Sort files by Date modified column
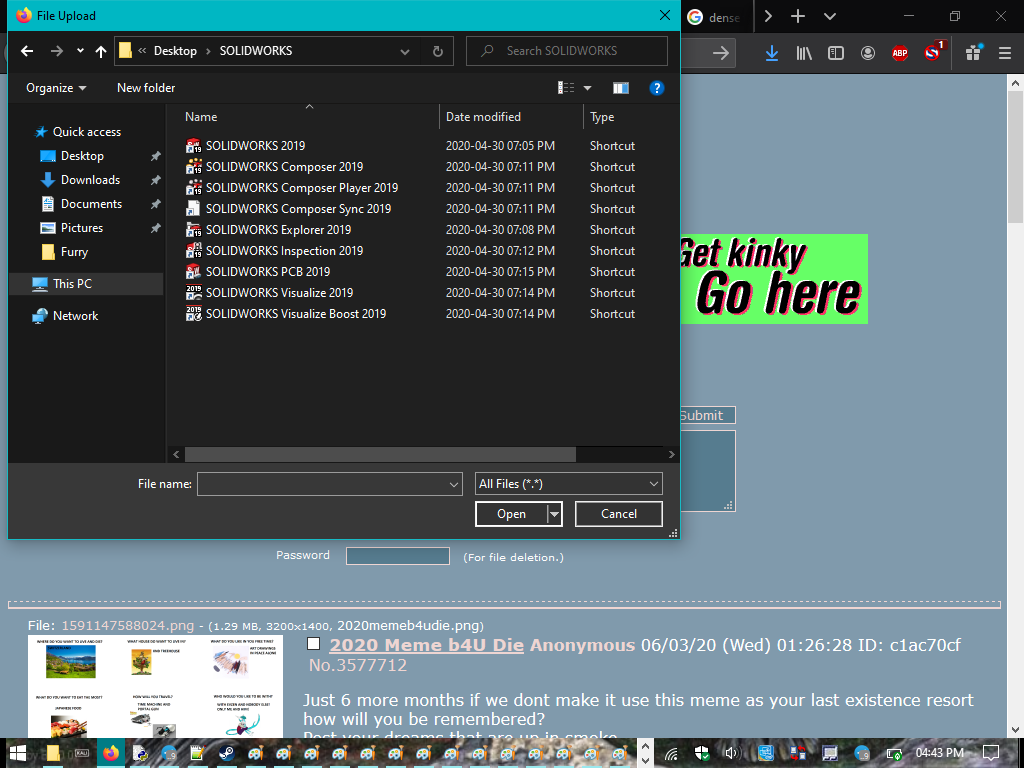 [483, 117]
